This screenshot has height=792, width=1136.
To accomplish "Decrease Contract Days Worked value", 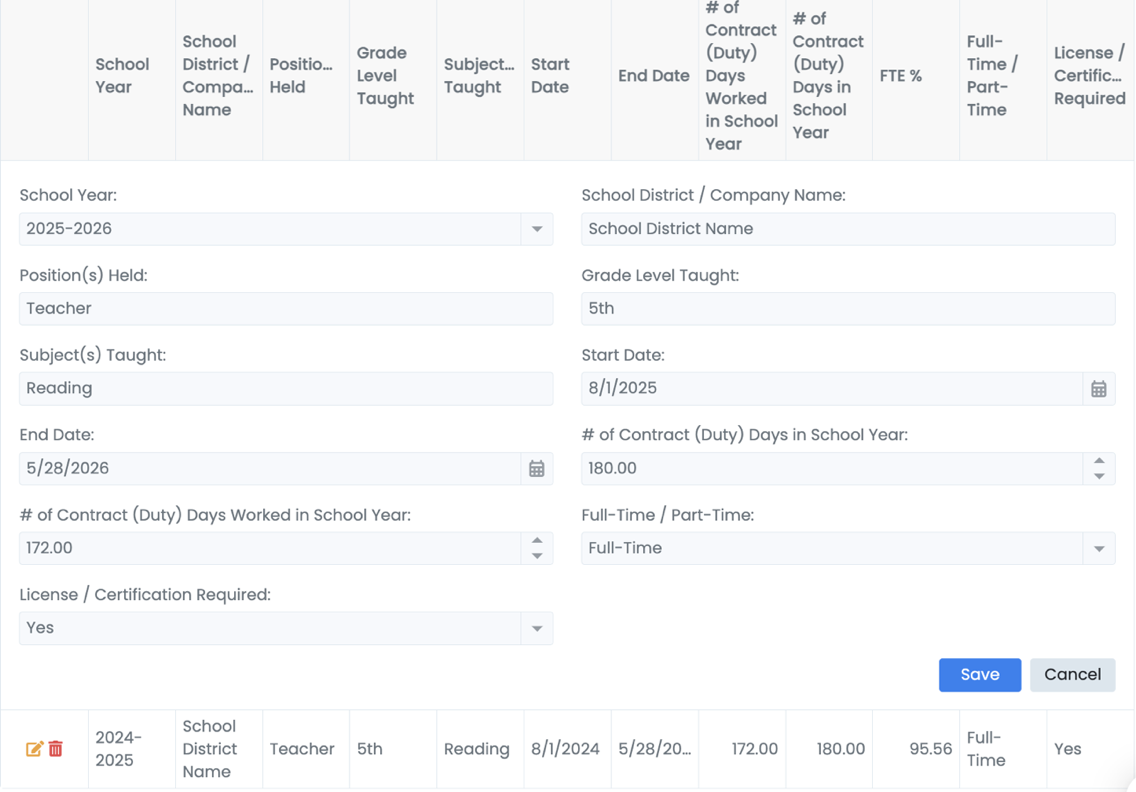I will pyautogui.click(x=537, y=556).
